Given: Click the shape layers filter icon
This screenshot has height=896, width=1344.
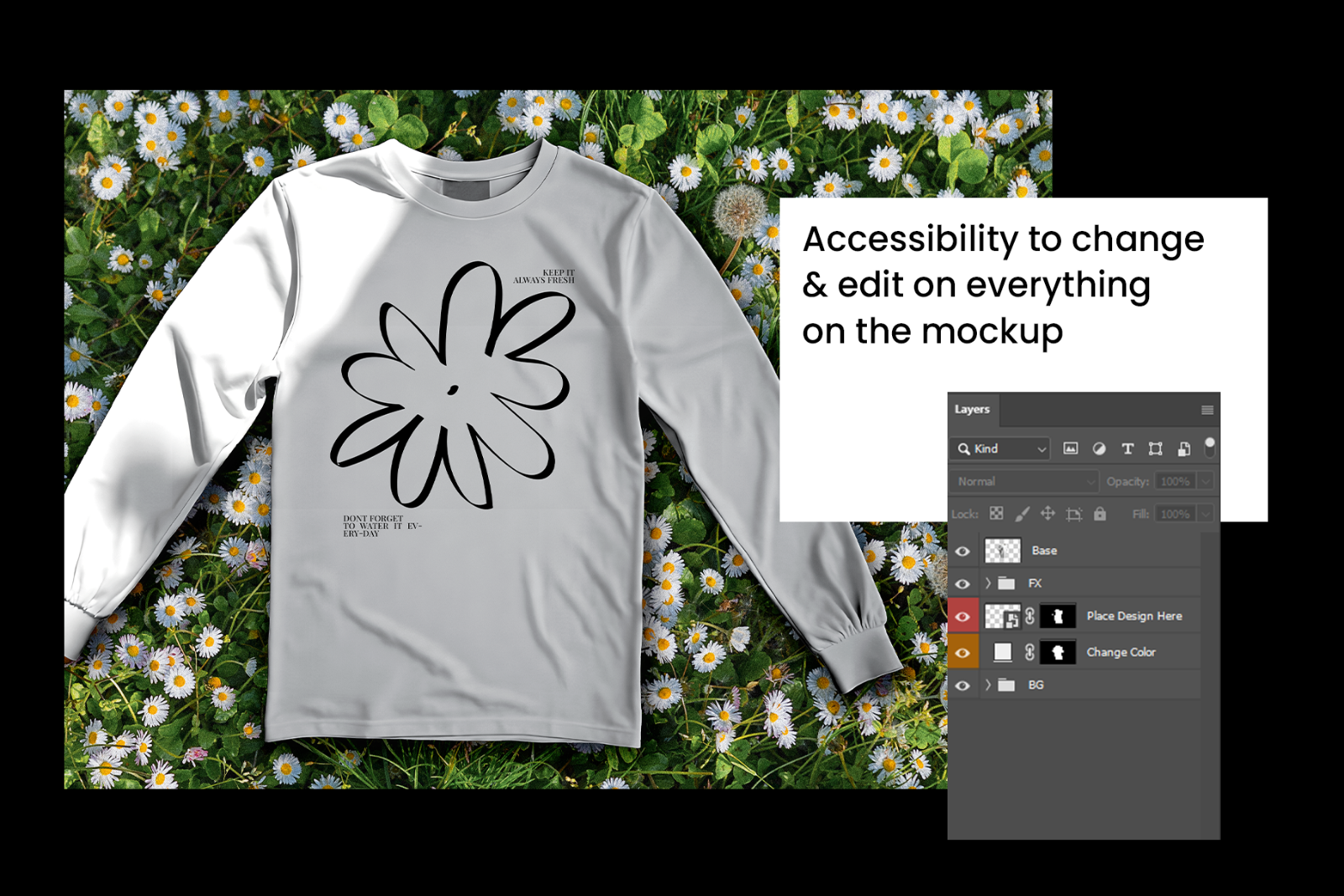Looking at the screenshot, I should pyautogui.click(x=1158, y=448).
